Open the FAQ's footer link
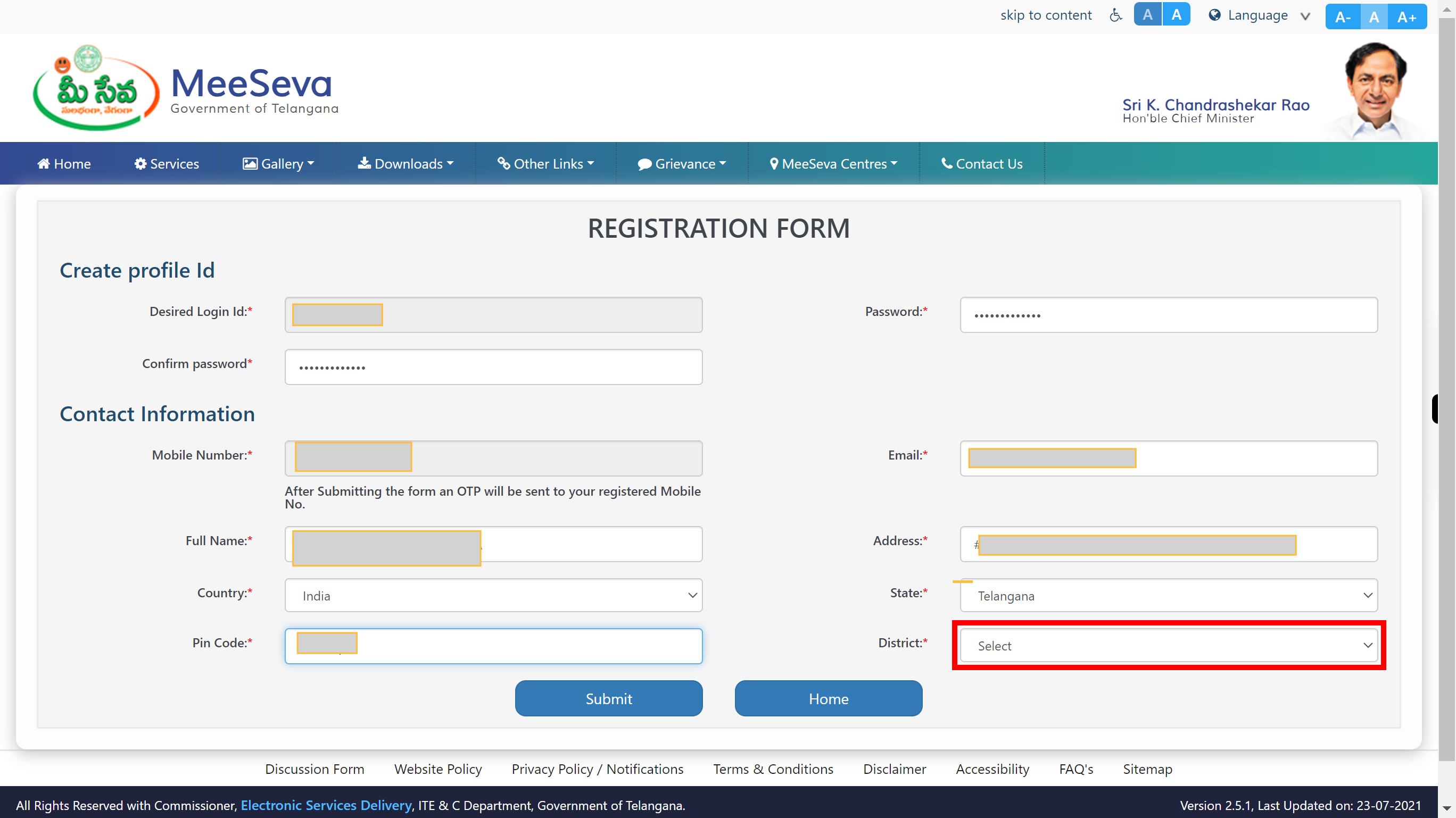Screen dimensions: 1456x818 [1076, 770]
